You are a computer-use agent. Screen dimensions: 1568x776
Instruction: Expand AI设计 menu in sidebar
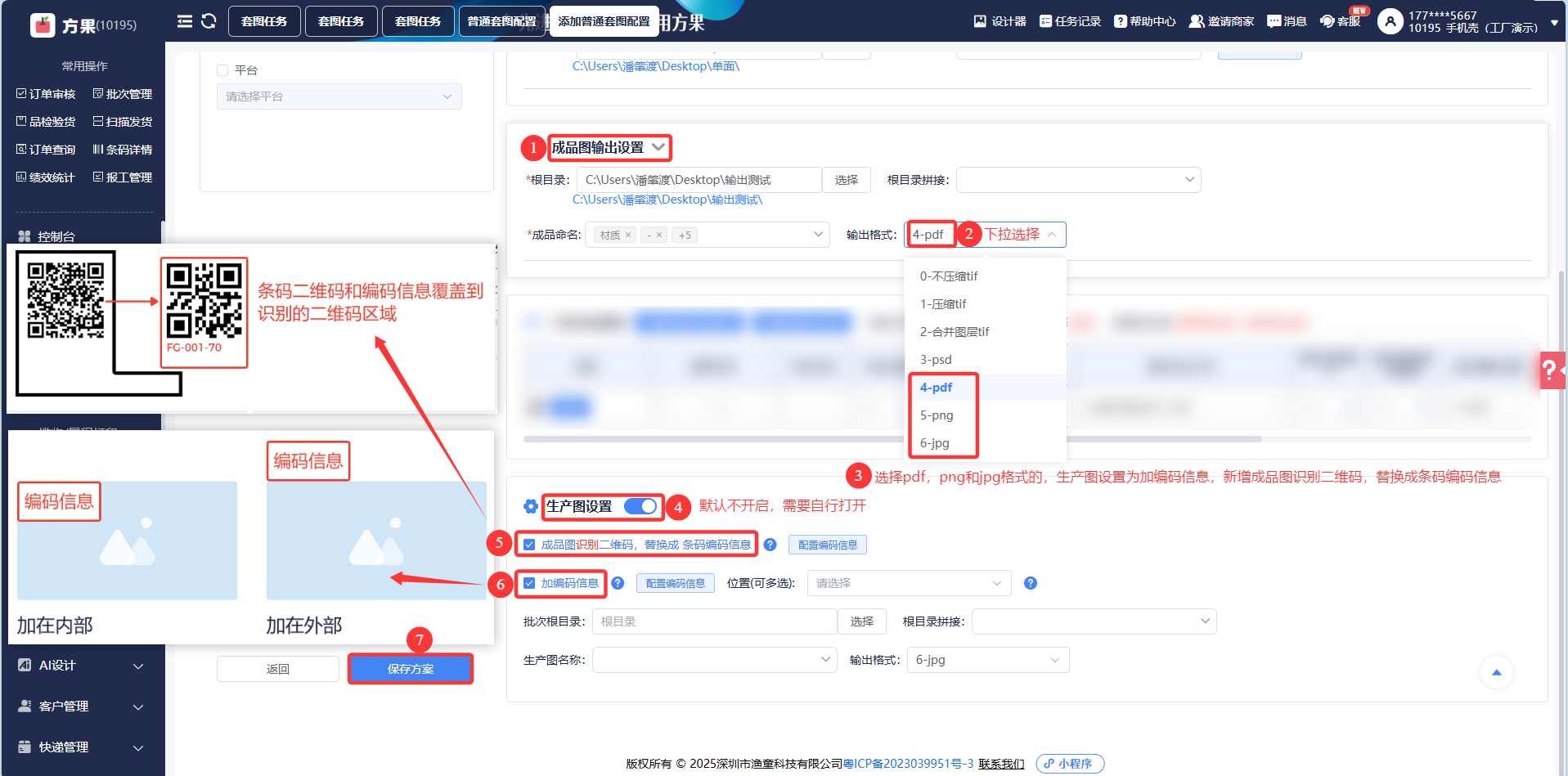click(x=82, y=666)
